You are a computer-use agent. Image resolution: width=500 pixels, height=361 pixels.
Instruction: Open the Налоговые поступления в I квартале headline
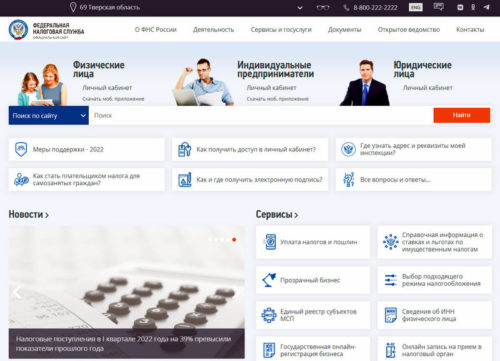(123, 344)
